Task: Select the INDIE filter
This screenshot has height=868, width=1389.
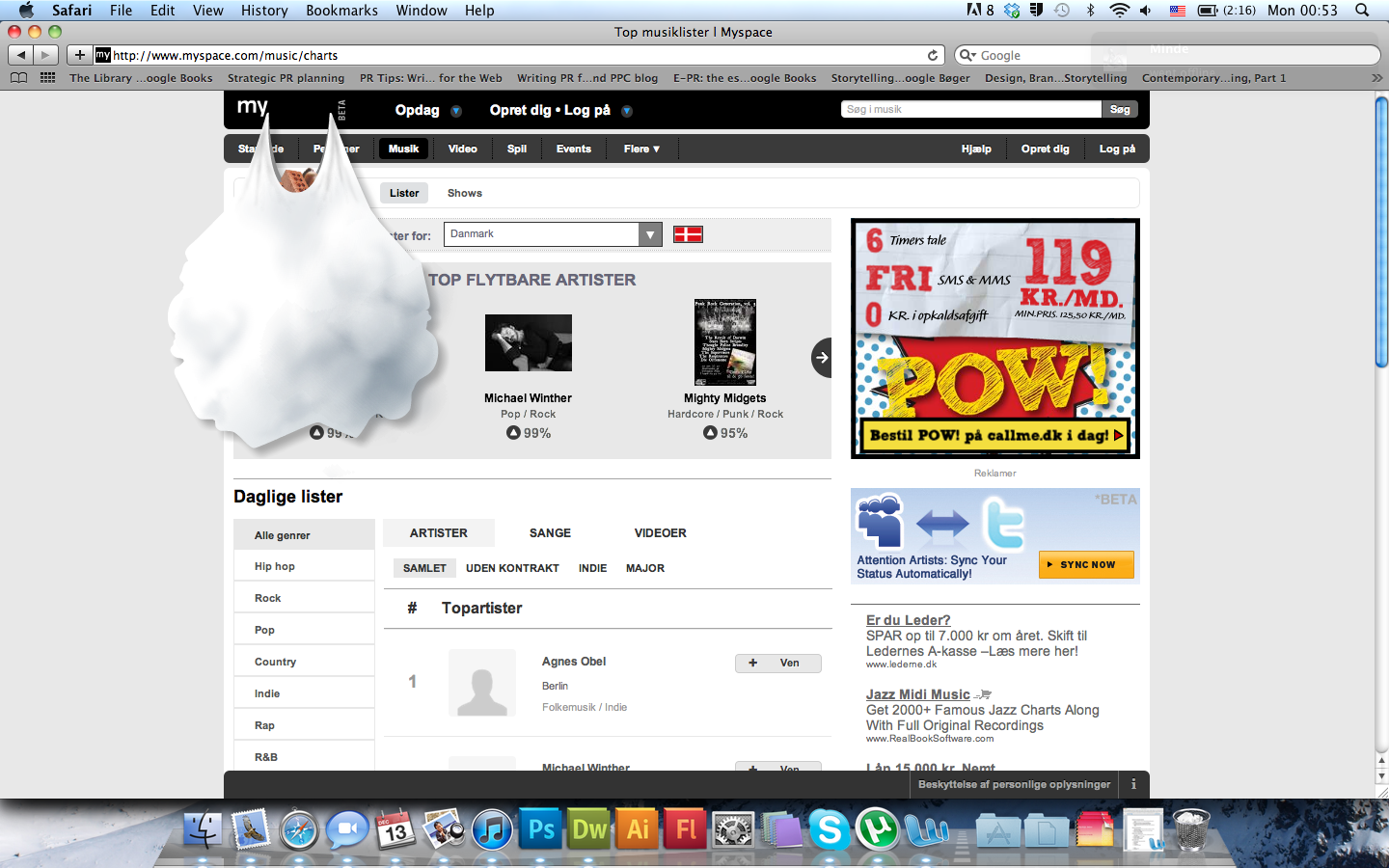Action: [592, 568]
